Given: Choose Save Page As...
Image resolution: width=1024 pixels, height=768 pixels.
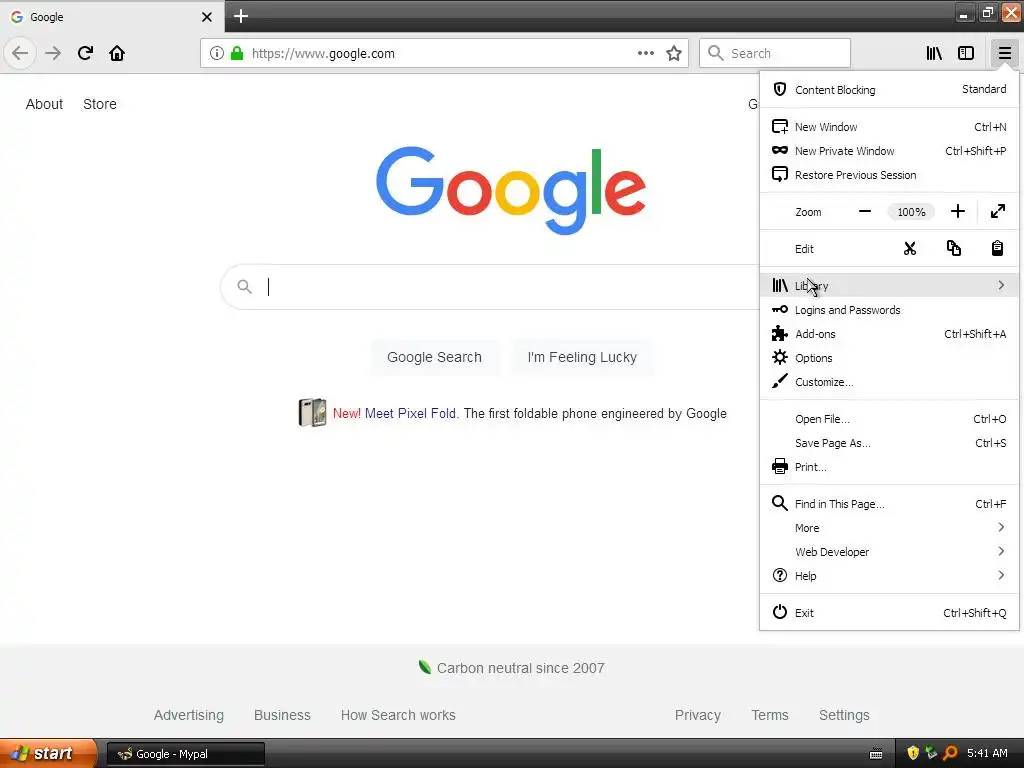Looking at the screenshot, I should (x=889, y=443).
